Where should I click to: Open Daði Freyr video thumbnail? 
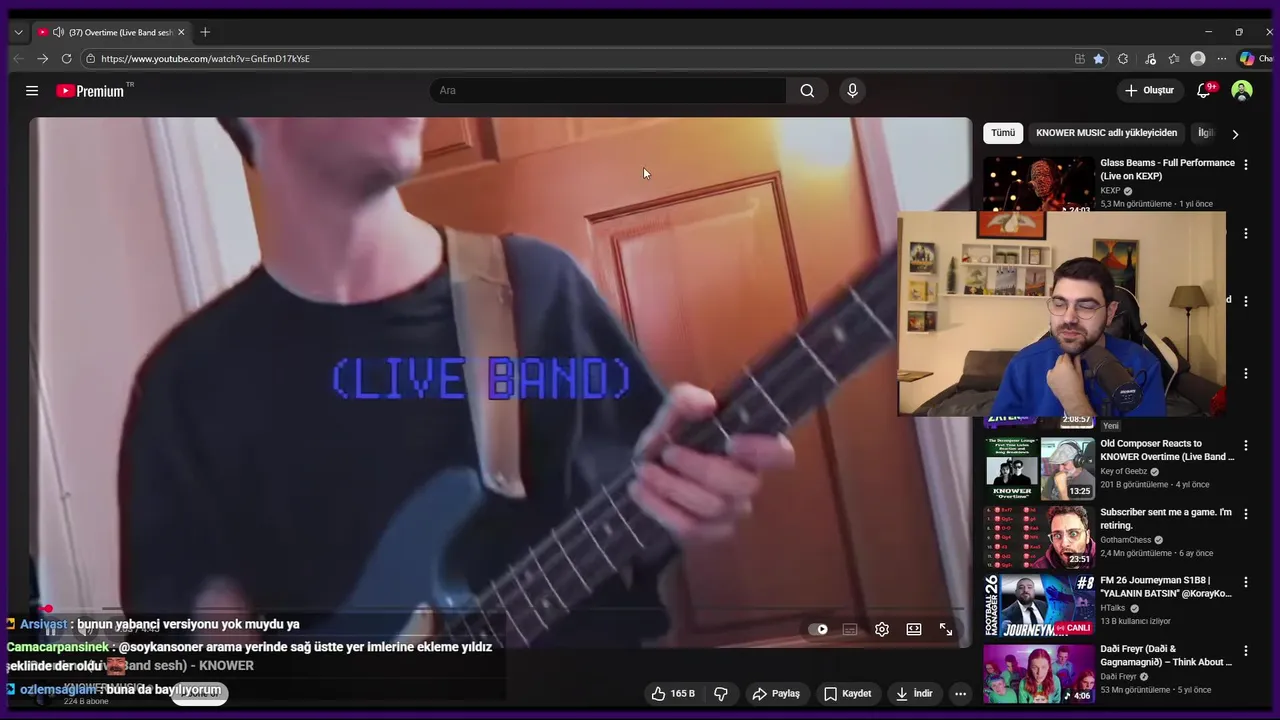tap(1039, 672)
